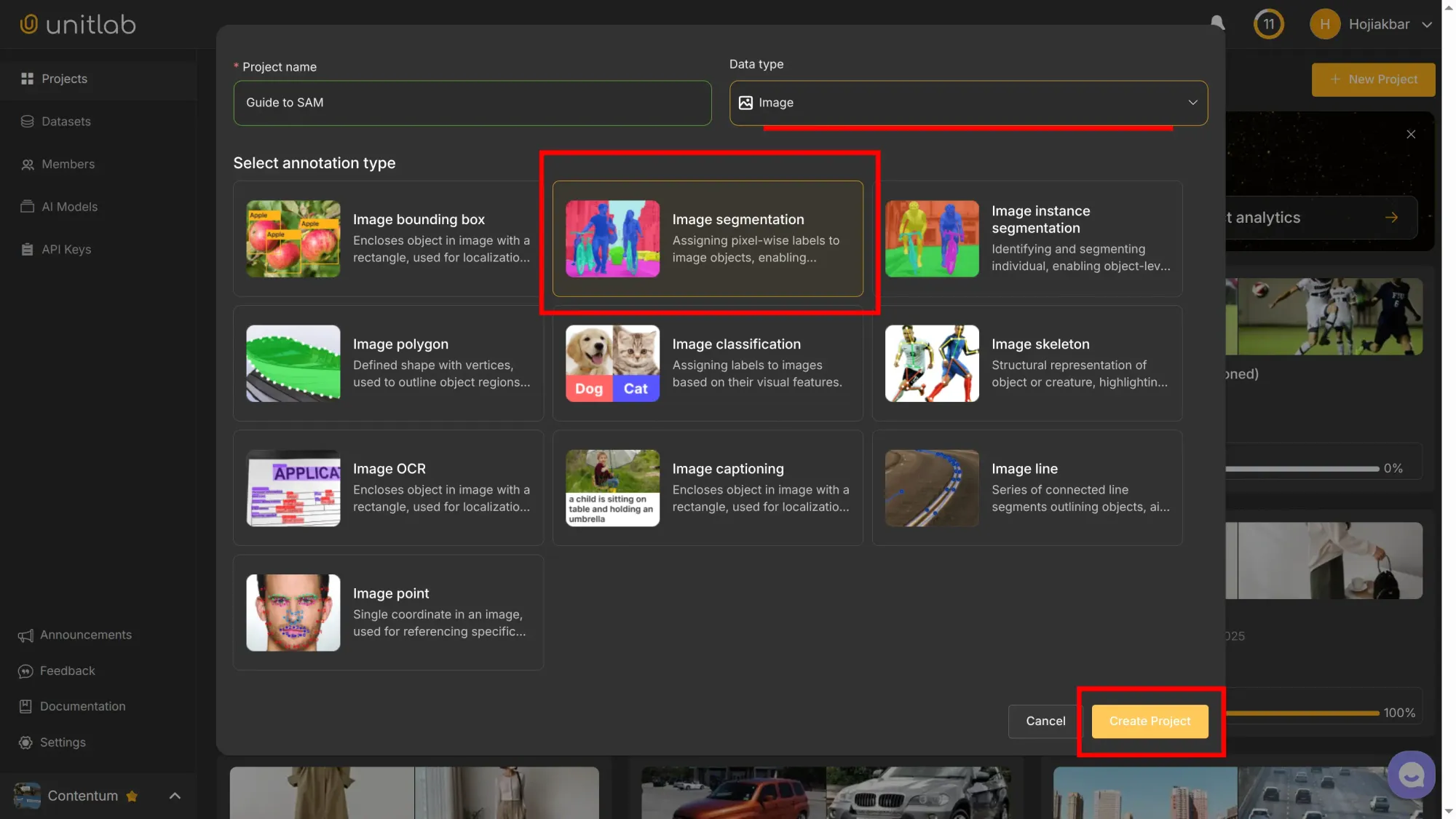Open API Keys via its clipboard icon

(27, 249)
